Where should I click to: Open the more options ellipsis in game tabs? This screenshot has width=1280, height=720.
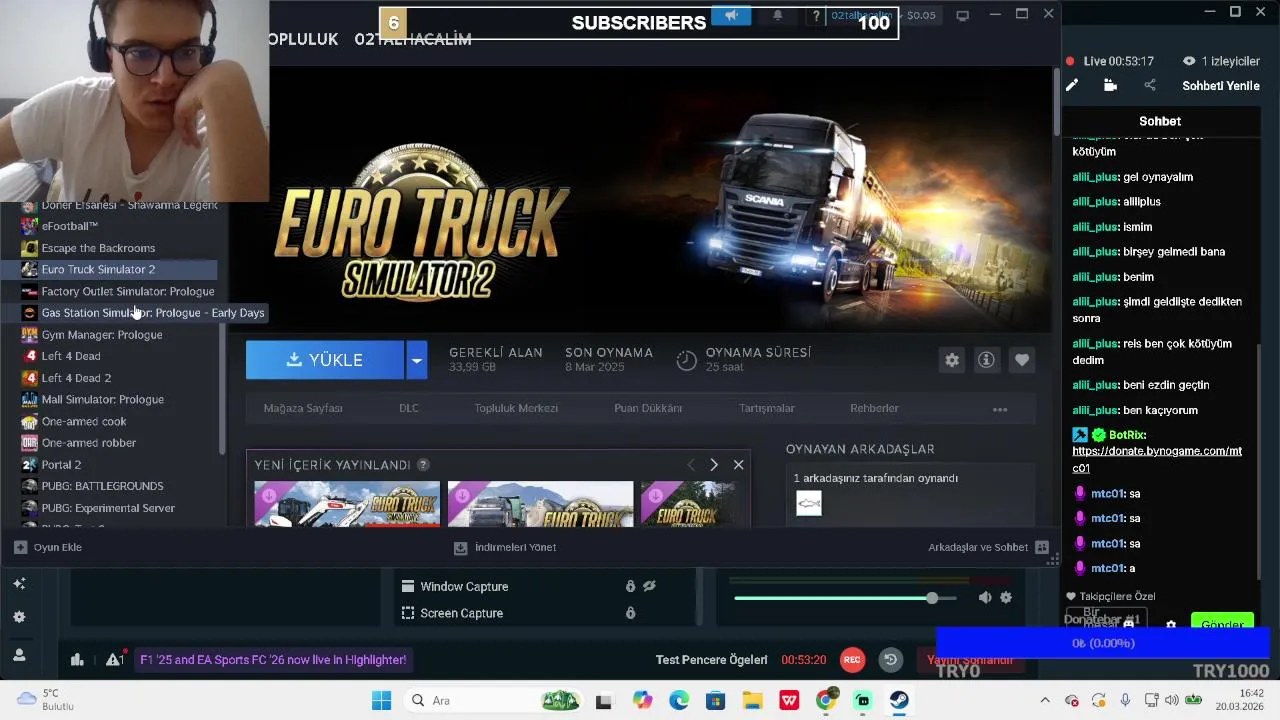point(1000,409)
